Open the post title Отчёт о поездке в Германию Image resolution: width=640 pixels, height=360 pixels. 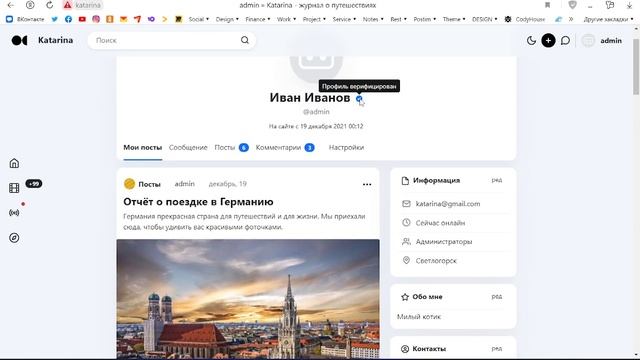[198, 202]
